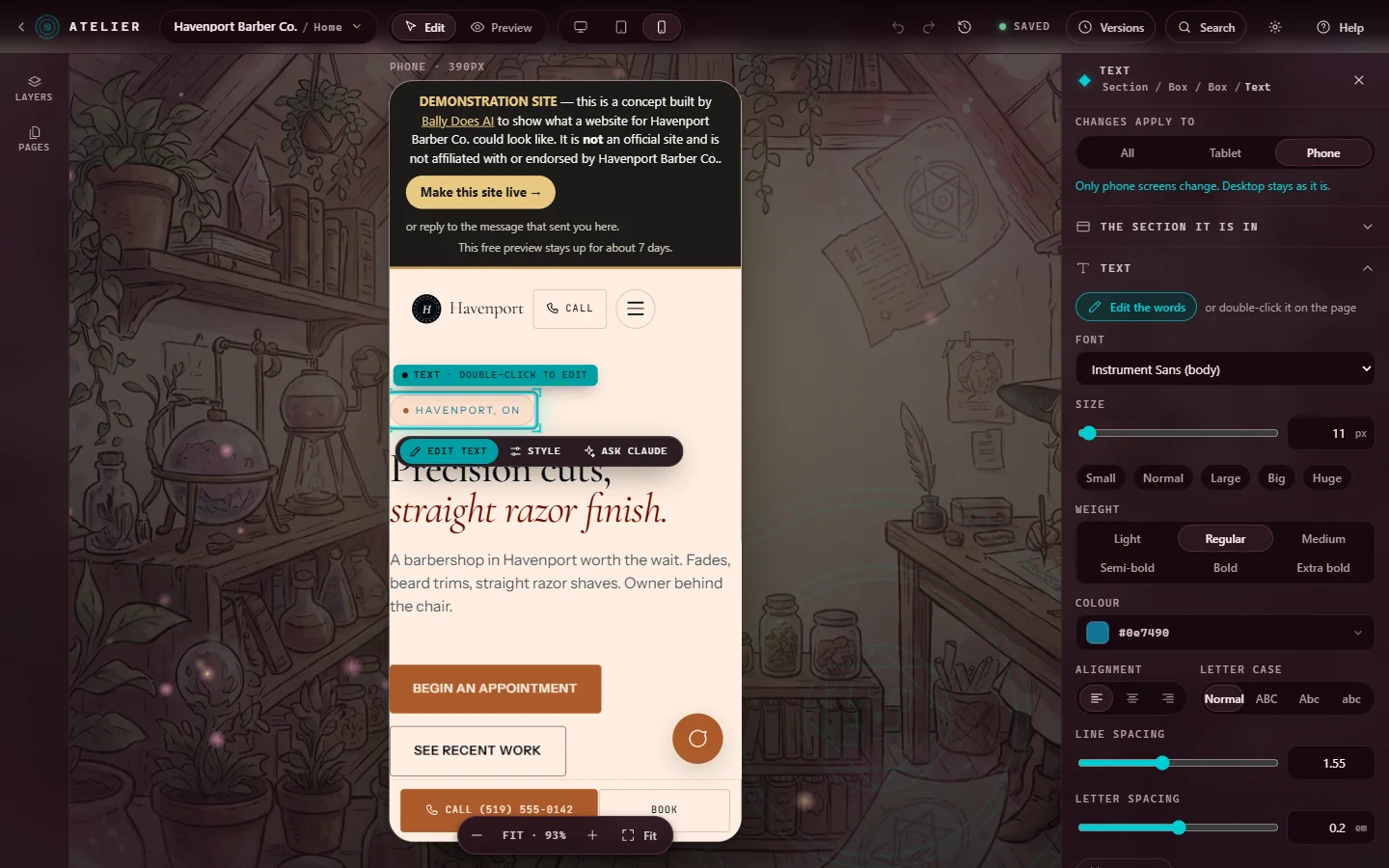Open the Layers panel
The image size is (1389, 868).
[x=34, y=88]
